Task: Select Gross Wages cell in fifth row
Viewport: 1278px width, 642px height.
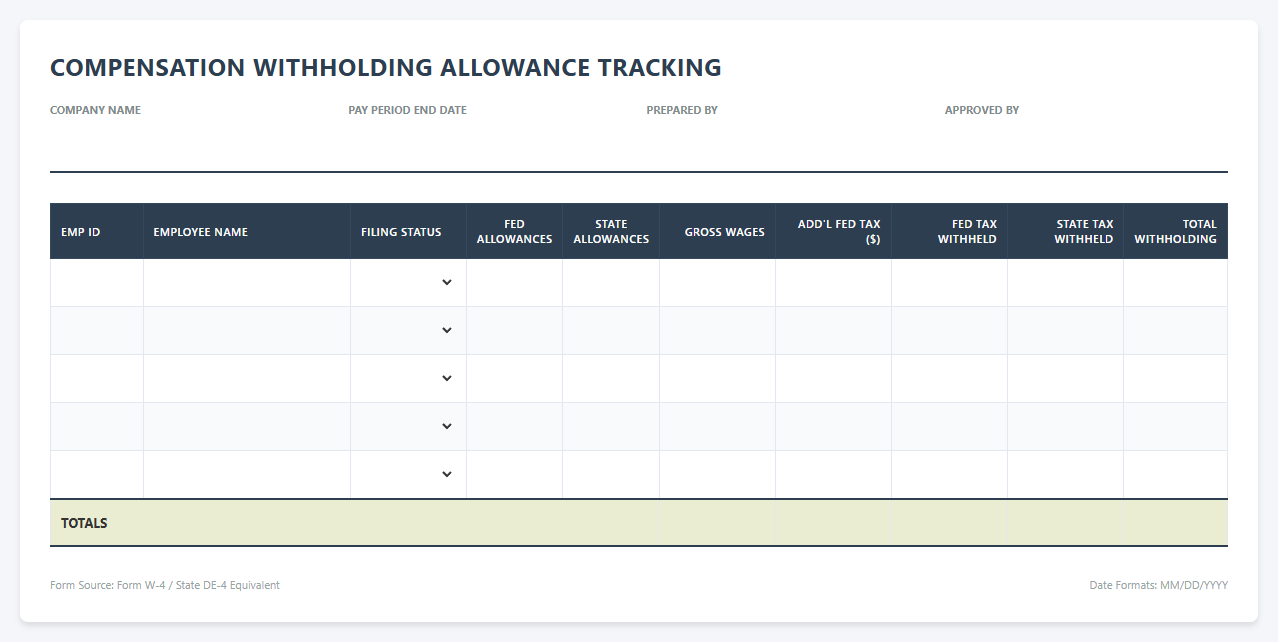Action: (717, 475)
